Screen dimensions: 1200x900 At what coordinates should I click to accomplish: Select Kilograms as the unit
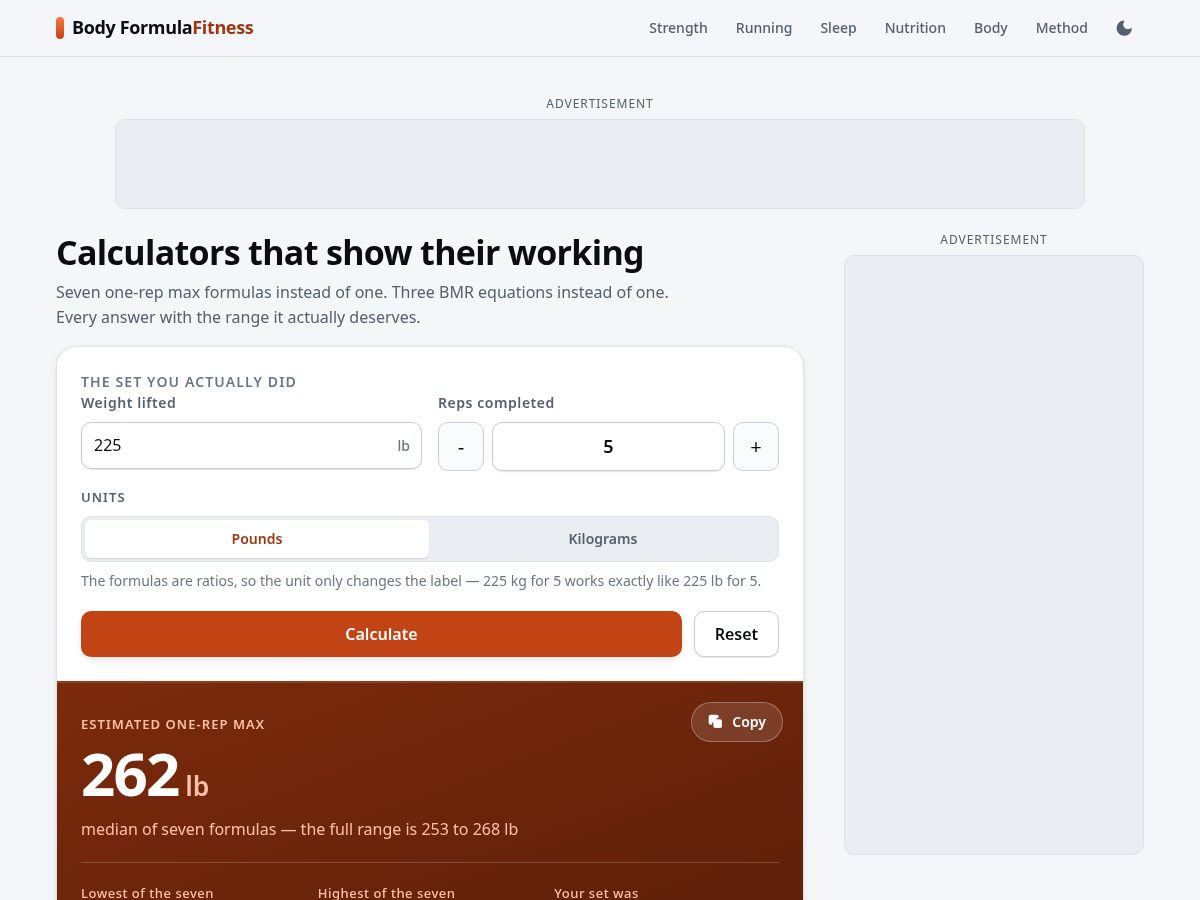point(603,539)
